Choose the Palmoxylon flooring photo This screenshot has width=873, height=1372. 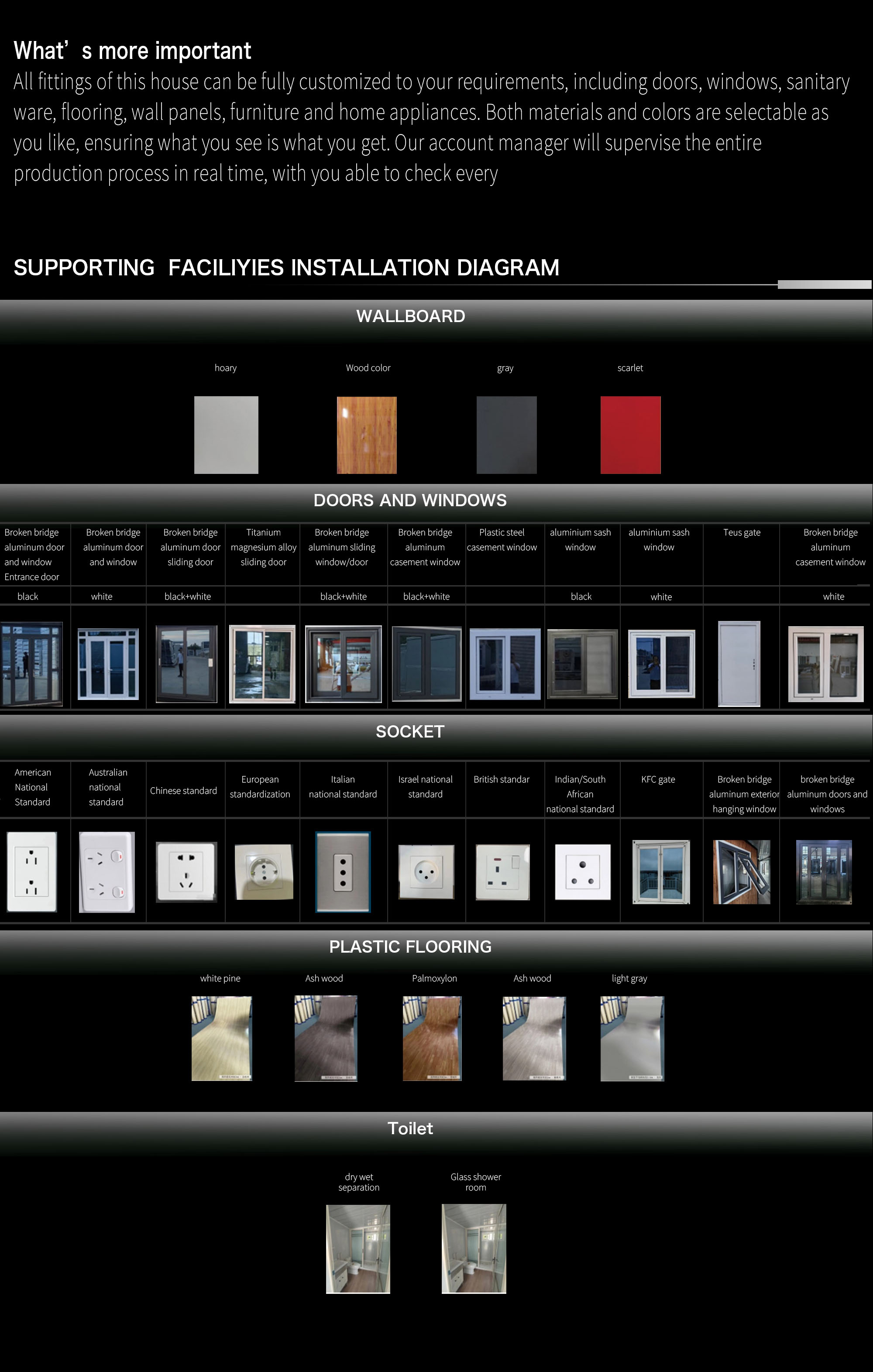point(432,1038)
